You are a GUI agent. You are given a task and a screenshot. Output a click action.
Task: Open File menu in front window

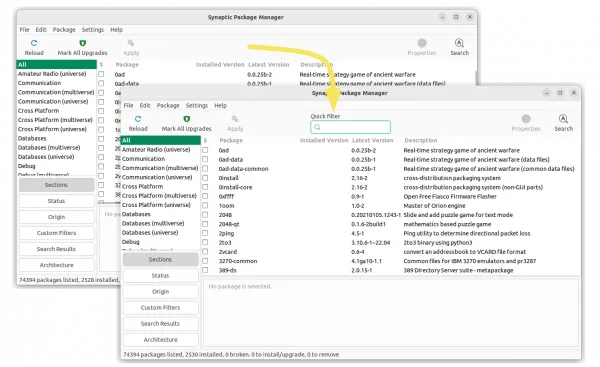pos(129,105)
